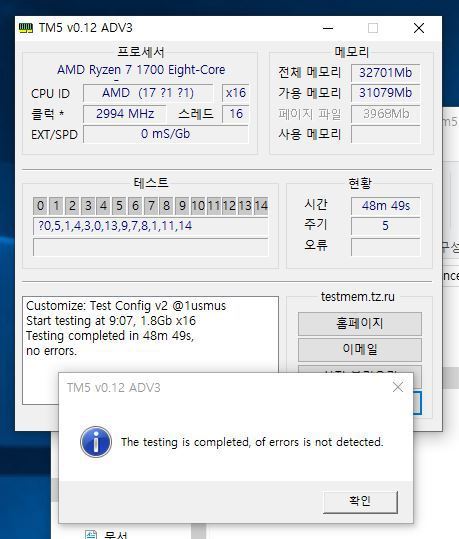The width and height of the screenshot is (459, 539).
Task: Select test block number 3
Action: 88,206
